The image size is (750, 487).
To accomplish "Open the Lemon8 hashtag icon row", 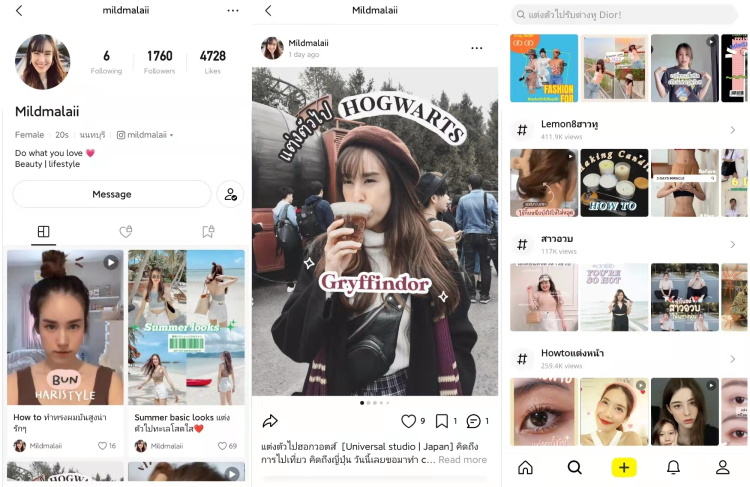I will pos(522,130).
